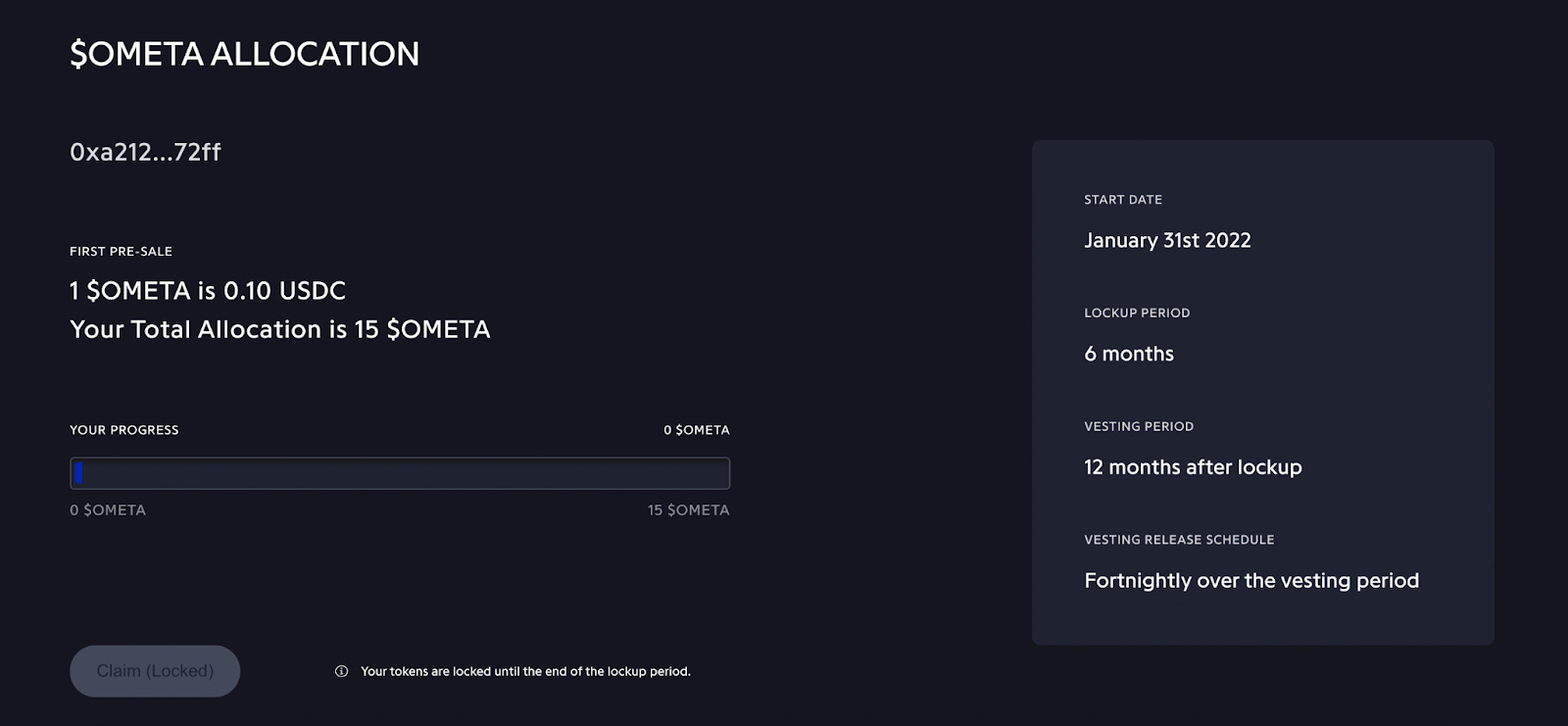Click the START DATE label

(1123, 200)
